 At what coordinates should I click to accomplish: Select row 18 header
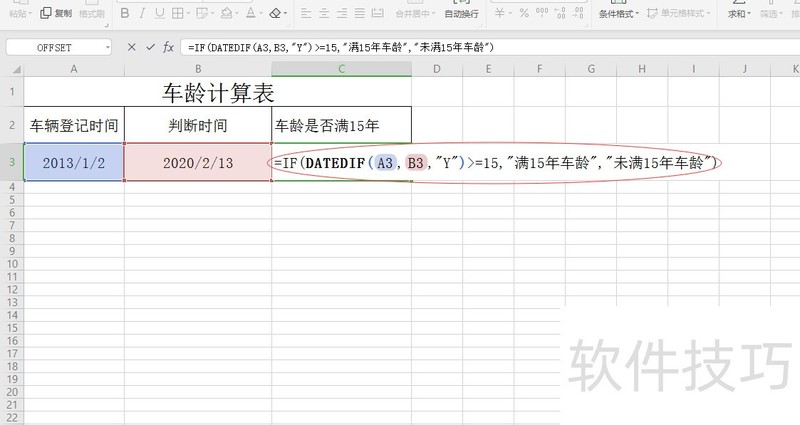12,366
